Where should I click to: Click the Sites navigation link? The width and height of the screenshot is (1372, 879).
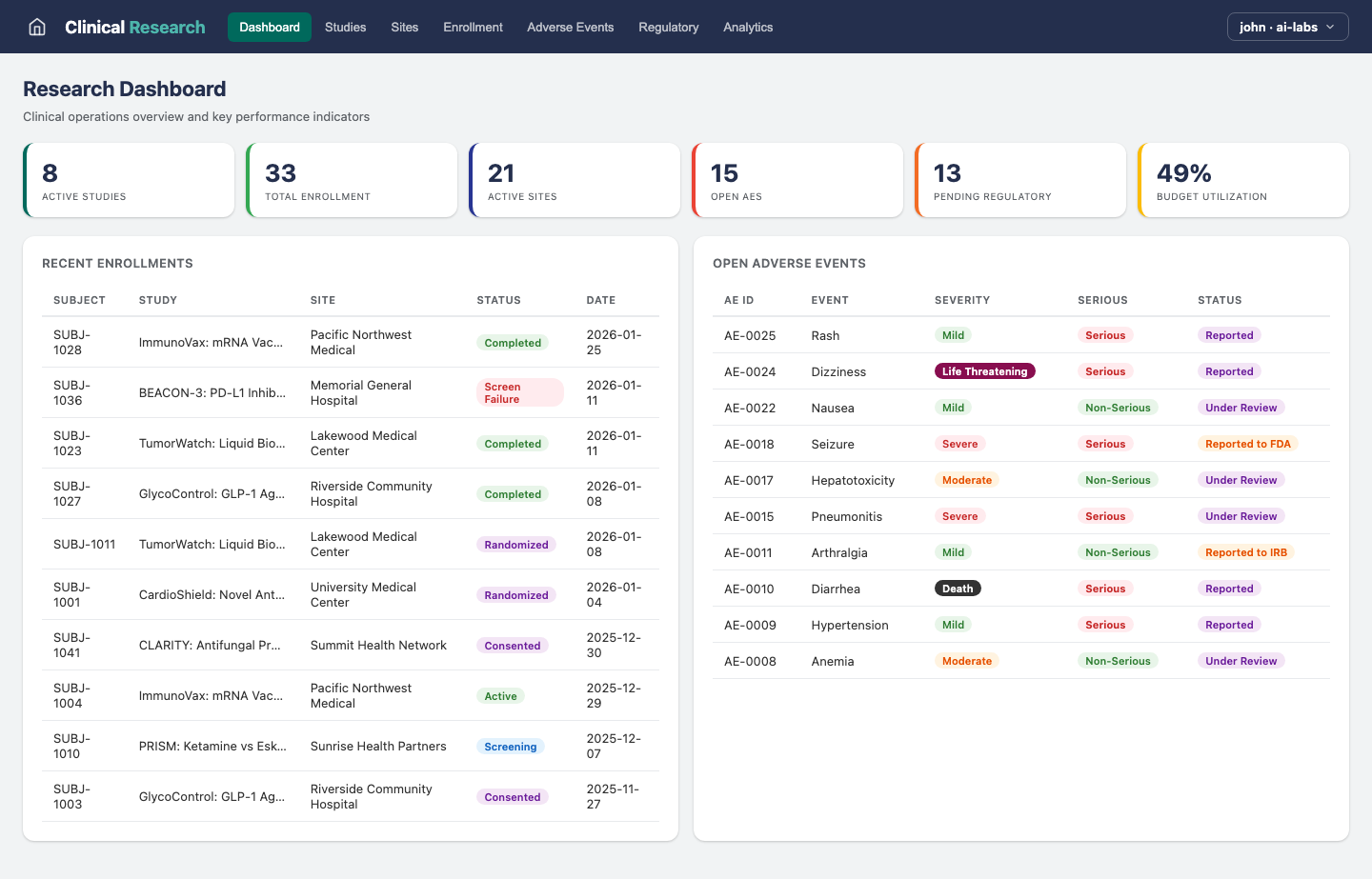pyautogui.click(x=404, y=27)
